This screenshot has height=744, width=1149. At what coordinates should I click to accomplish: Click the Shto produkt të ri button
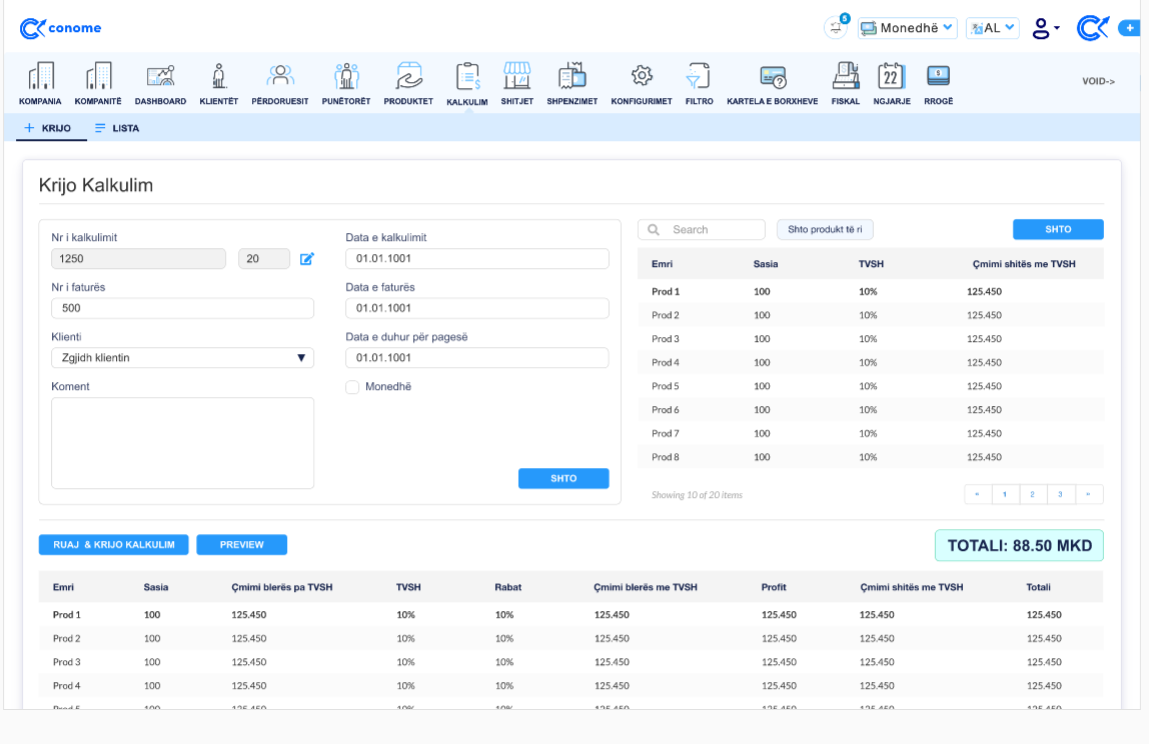824,230
